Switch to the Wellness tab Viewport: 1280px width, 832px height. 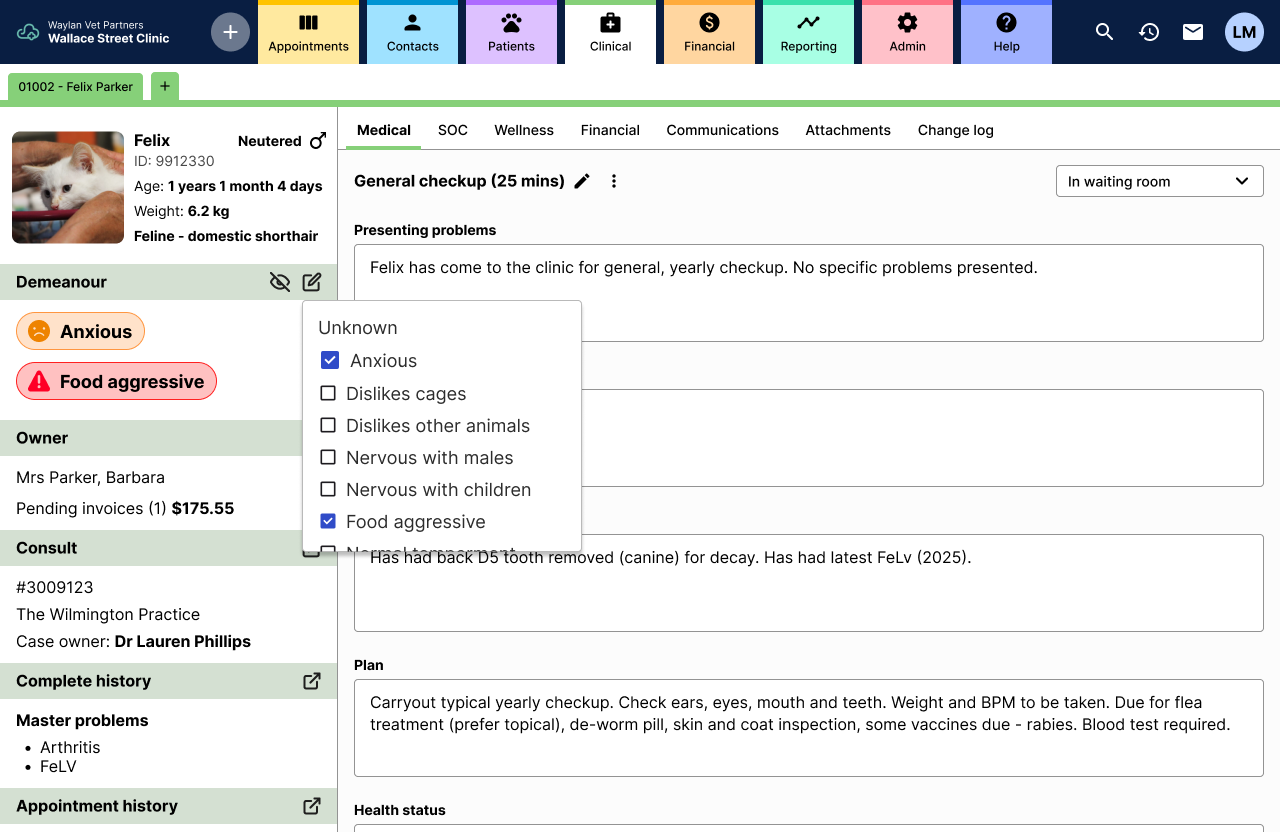(524, 130)
